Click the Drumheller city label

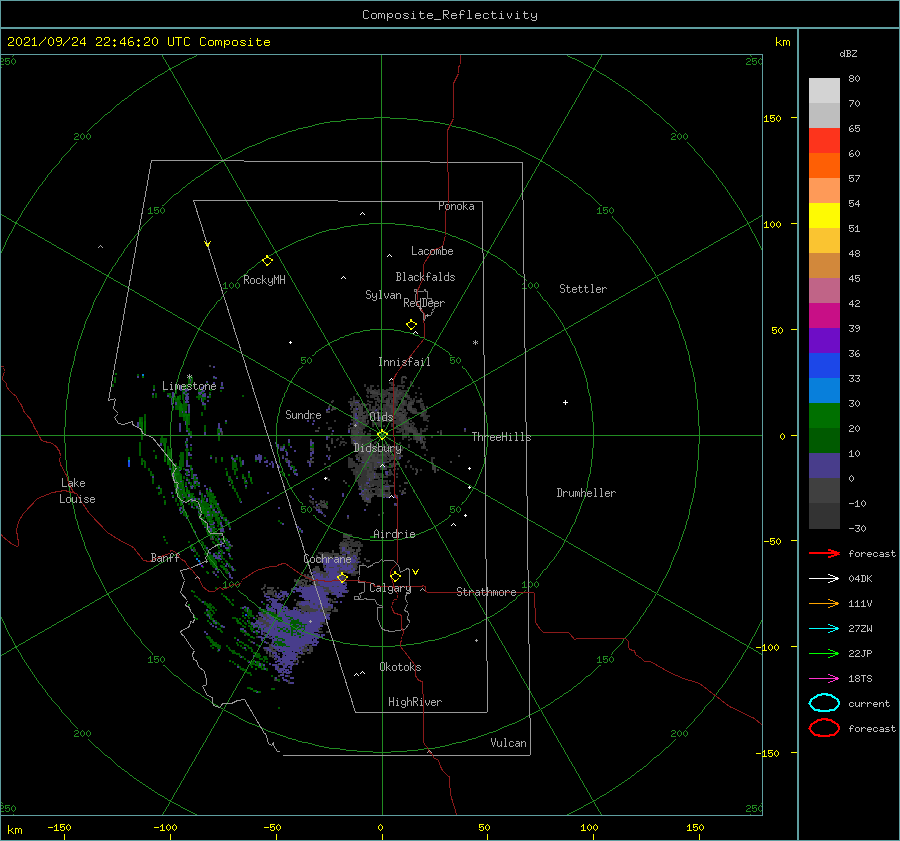(586, 493)
